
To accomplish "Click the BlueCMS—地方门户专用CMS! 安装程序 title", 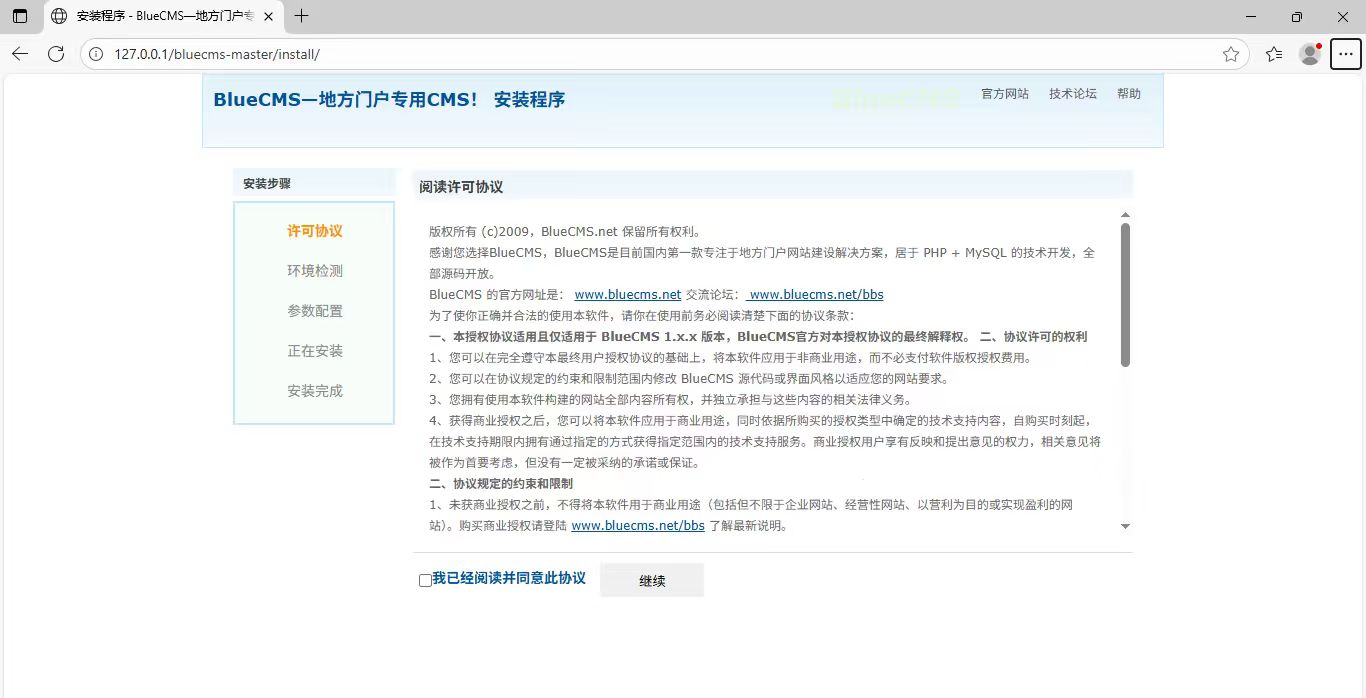I will click(389, 100).
